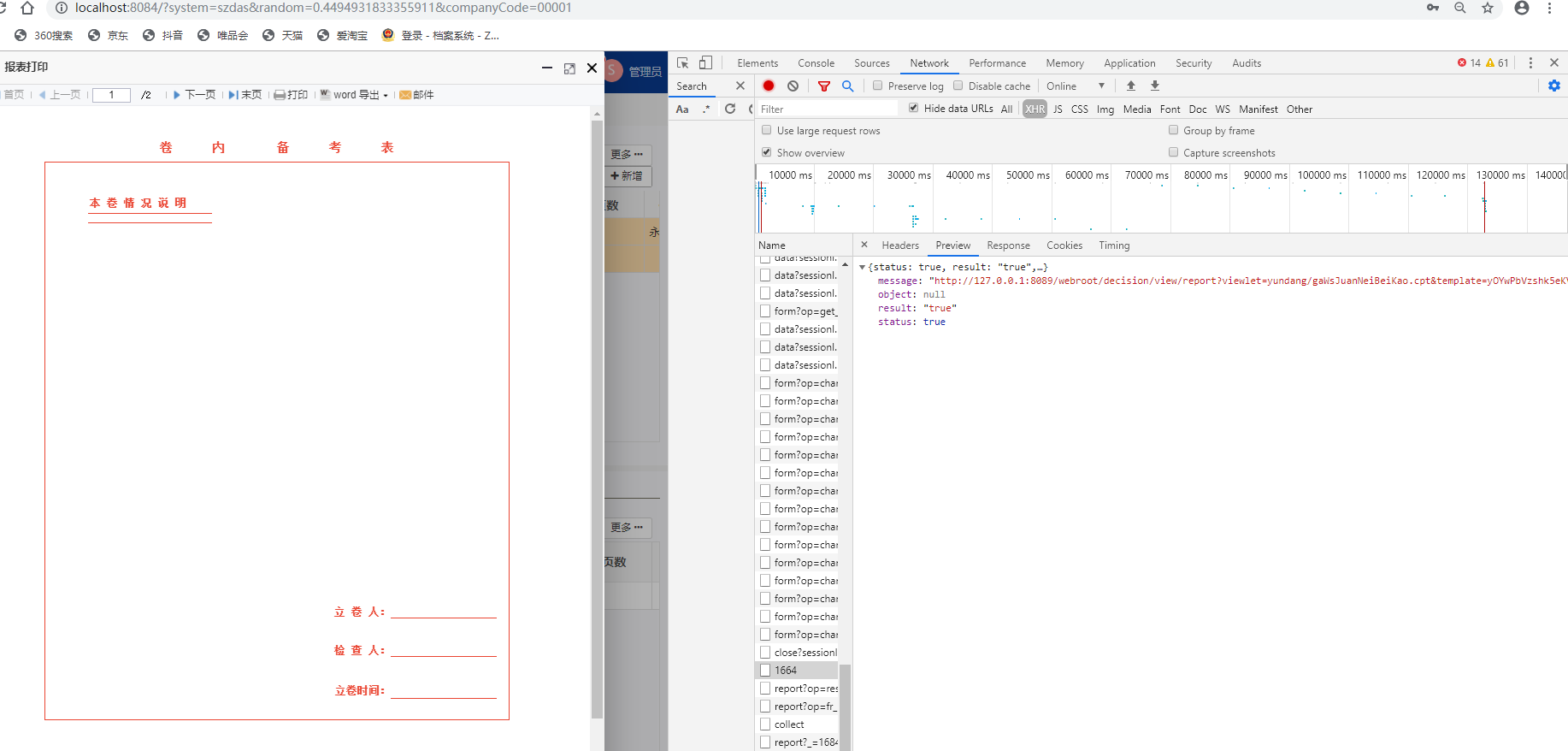Filter requests by CSS type
Viewport: 1568px width, 751px height.
pyautogui.click(x=1080, y=109)
